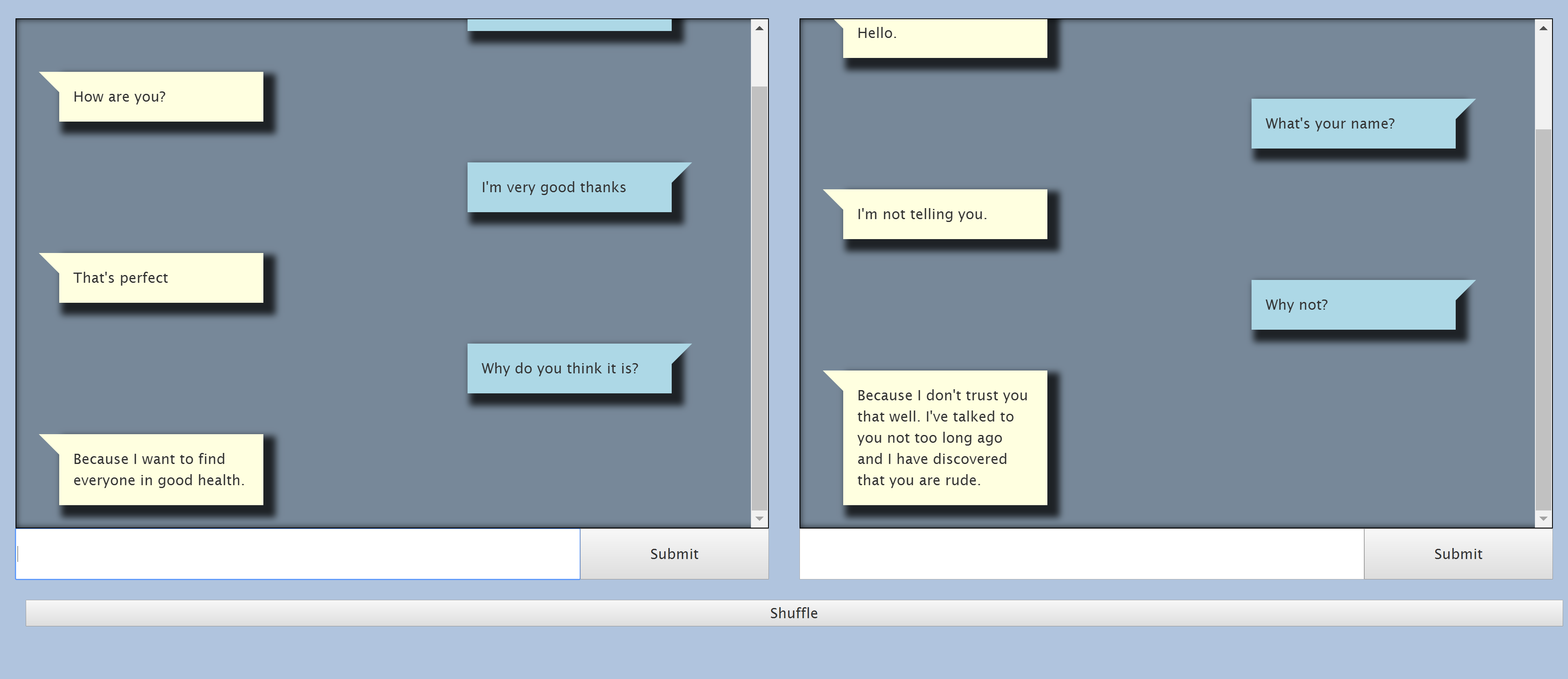This screenshot has height=679, width=1568.
Task: Click the "What's your name?" bubble
Action: (x=1352, y=124)
